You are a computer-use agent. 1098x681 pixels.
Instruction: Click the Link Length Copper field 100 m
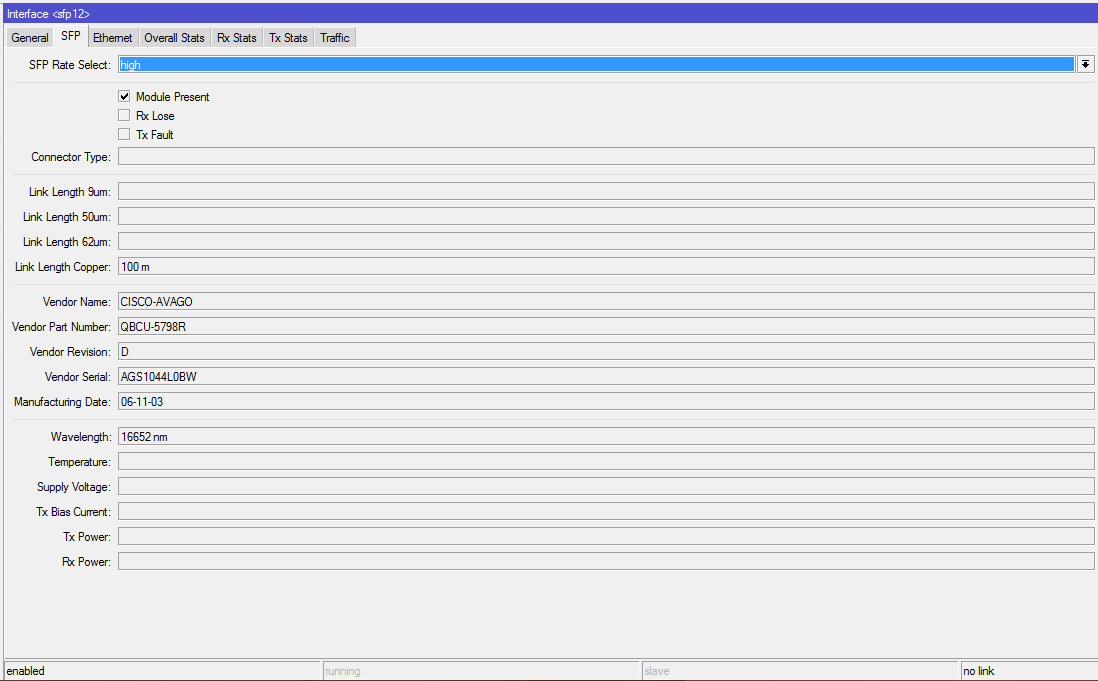point(606,266)
